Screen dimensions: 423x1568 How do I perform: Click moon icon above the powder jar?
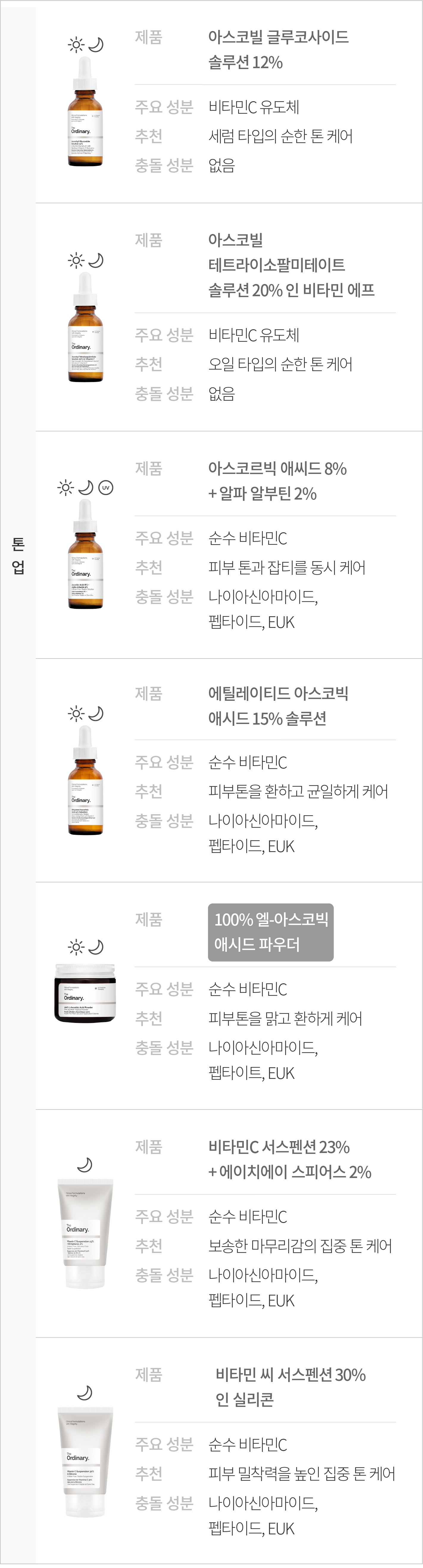pos(96,947)
